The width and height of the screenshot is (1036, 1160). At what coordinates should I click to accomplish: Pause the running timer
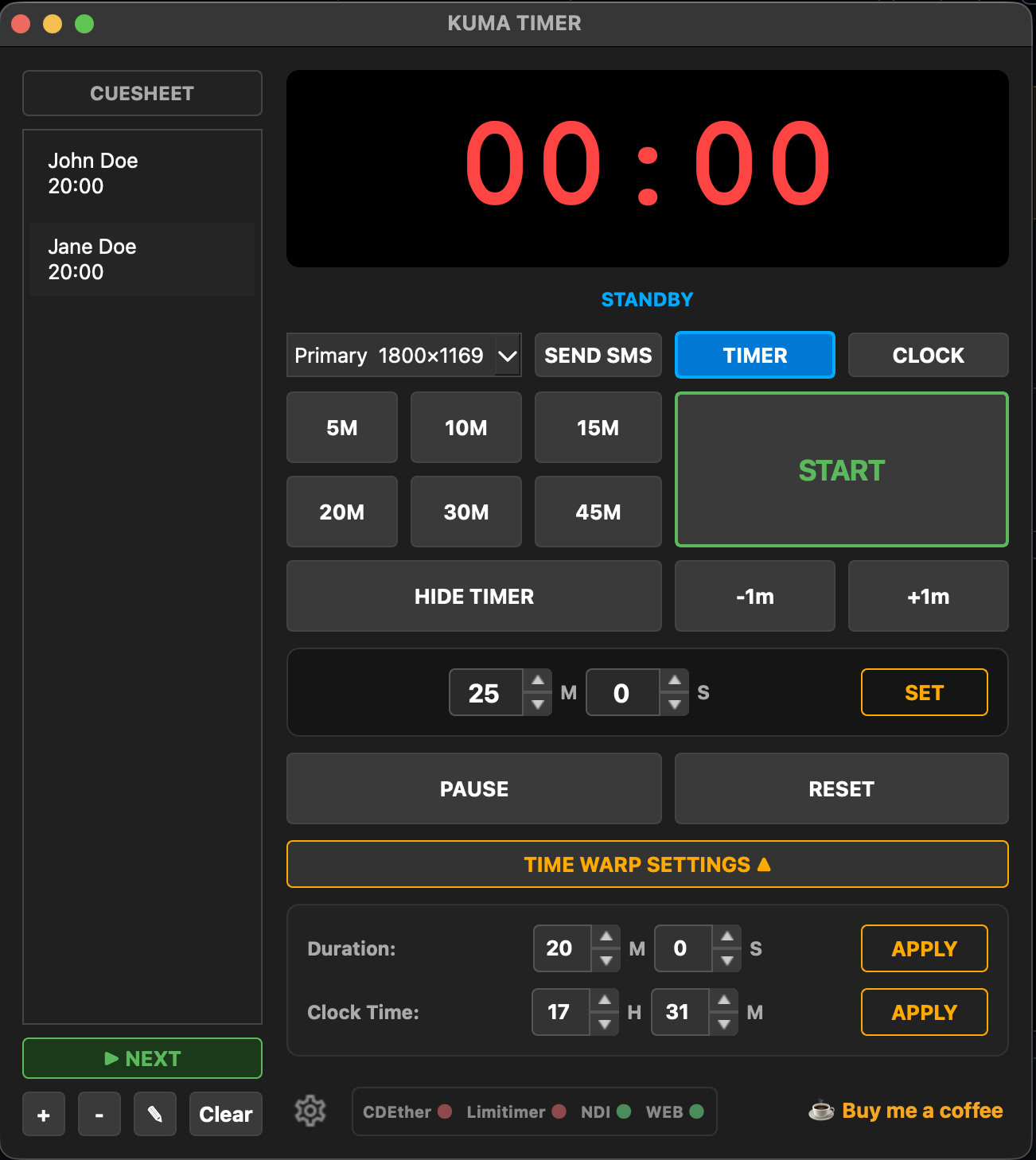473,788
